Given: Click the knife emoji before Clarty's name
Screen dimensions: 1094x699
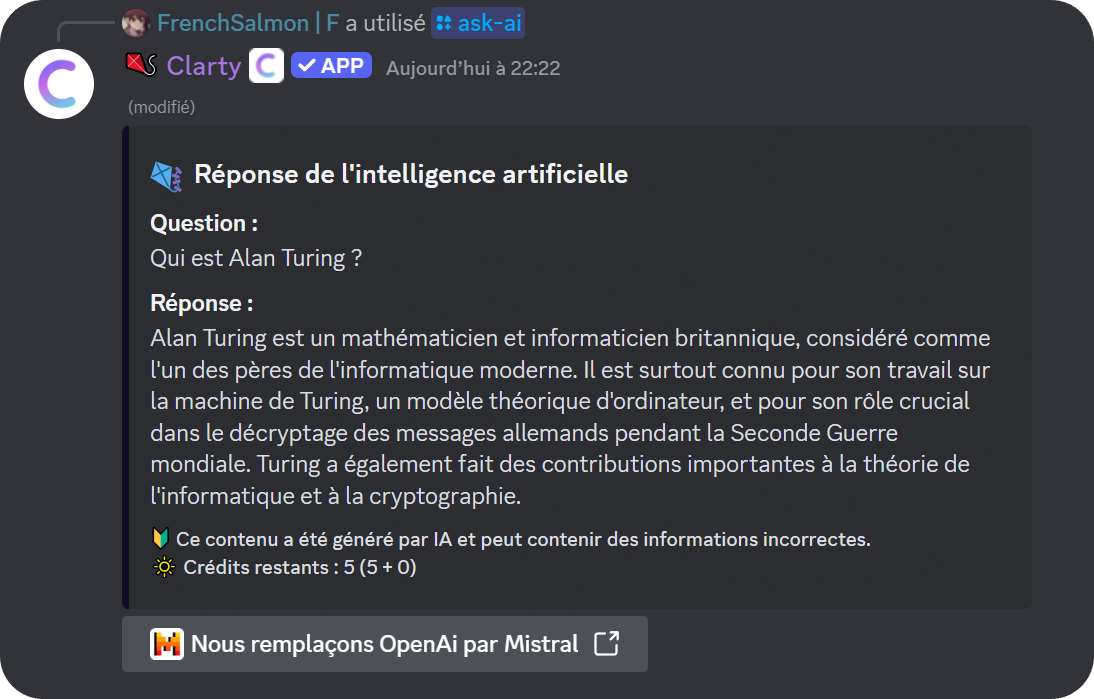Looking at the screenshot, I should coord(139,65).
